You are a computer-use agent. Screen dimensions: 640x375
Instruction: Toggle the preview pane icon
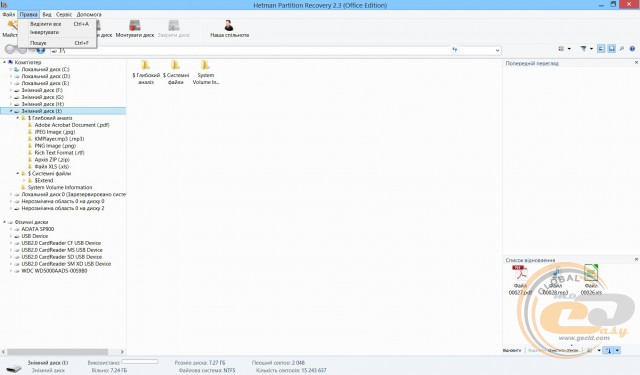point(611,49)
